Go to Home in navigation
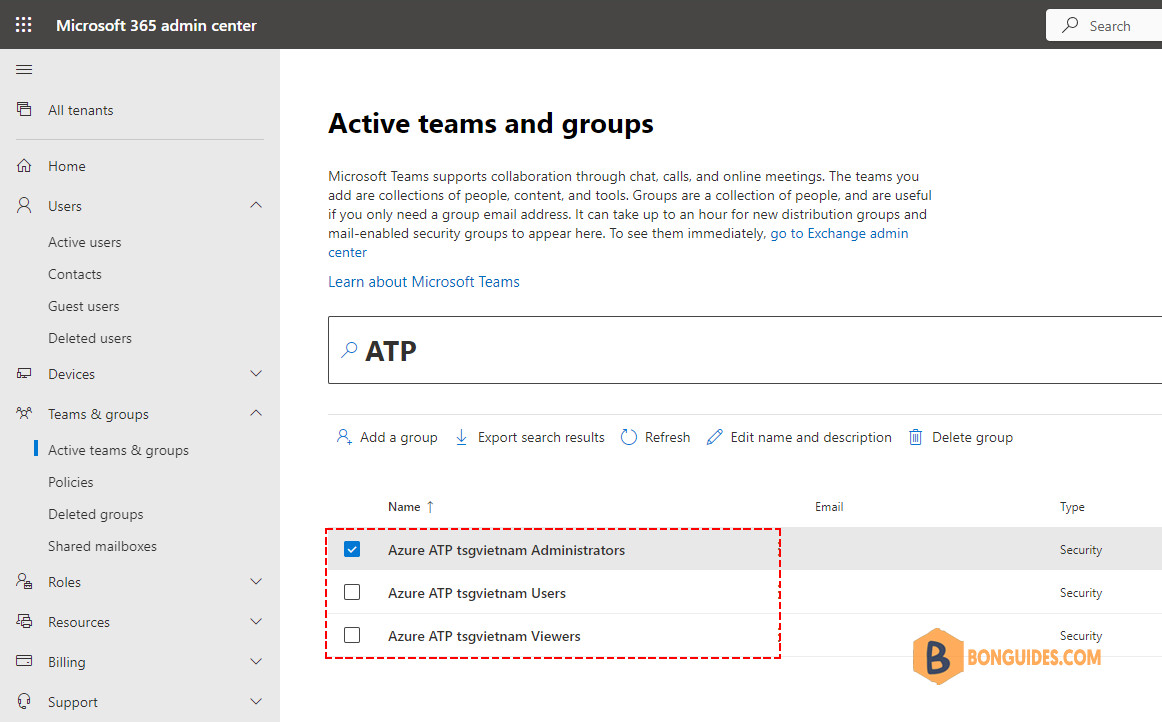Screen dimensions: 1162x722 (x=67, y=166)
